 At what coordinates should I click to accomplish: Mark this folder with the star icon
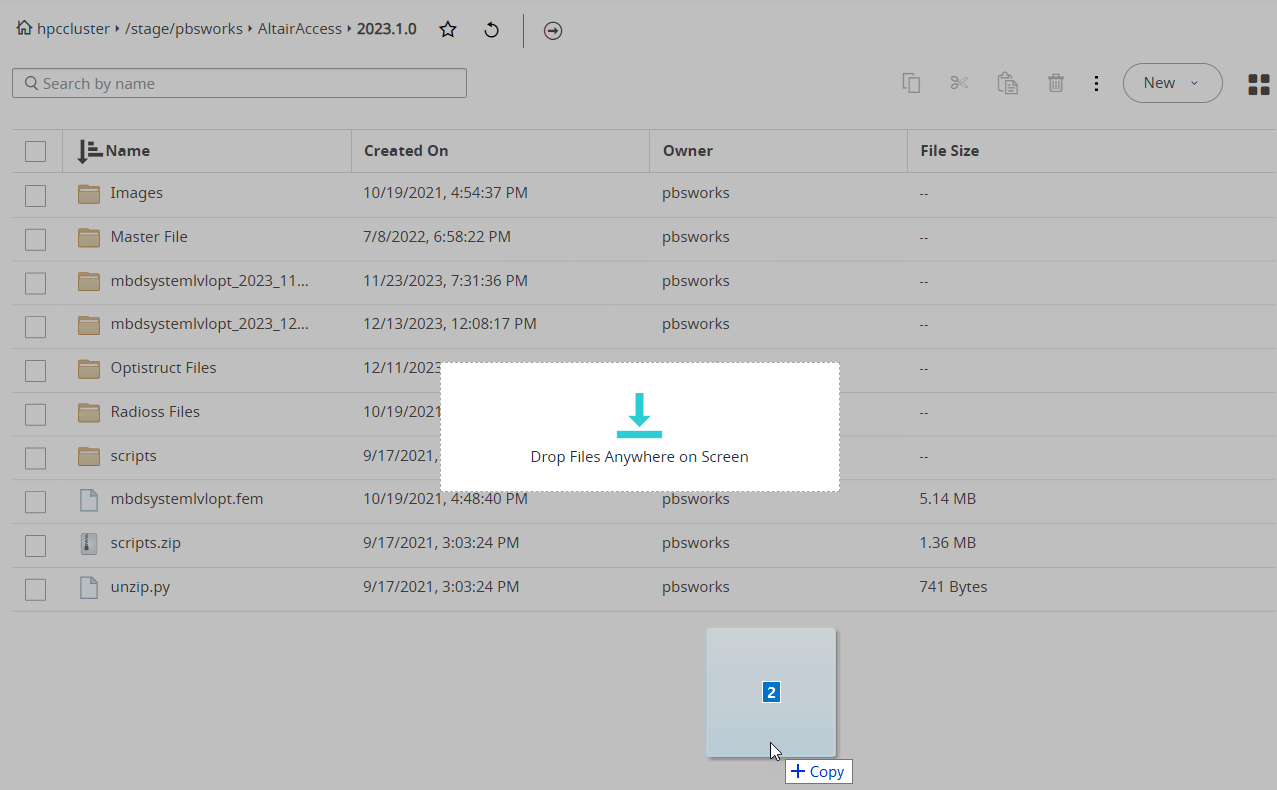pyautogui.click(x=448, y=30)
